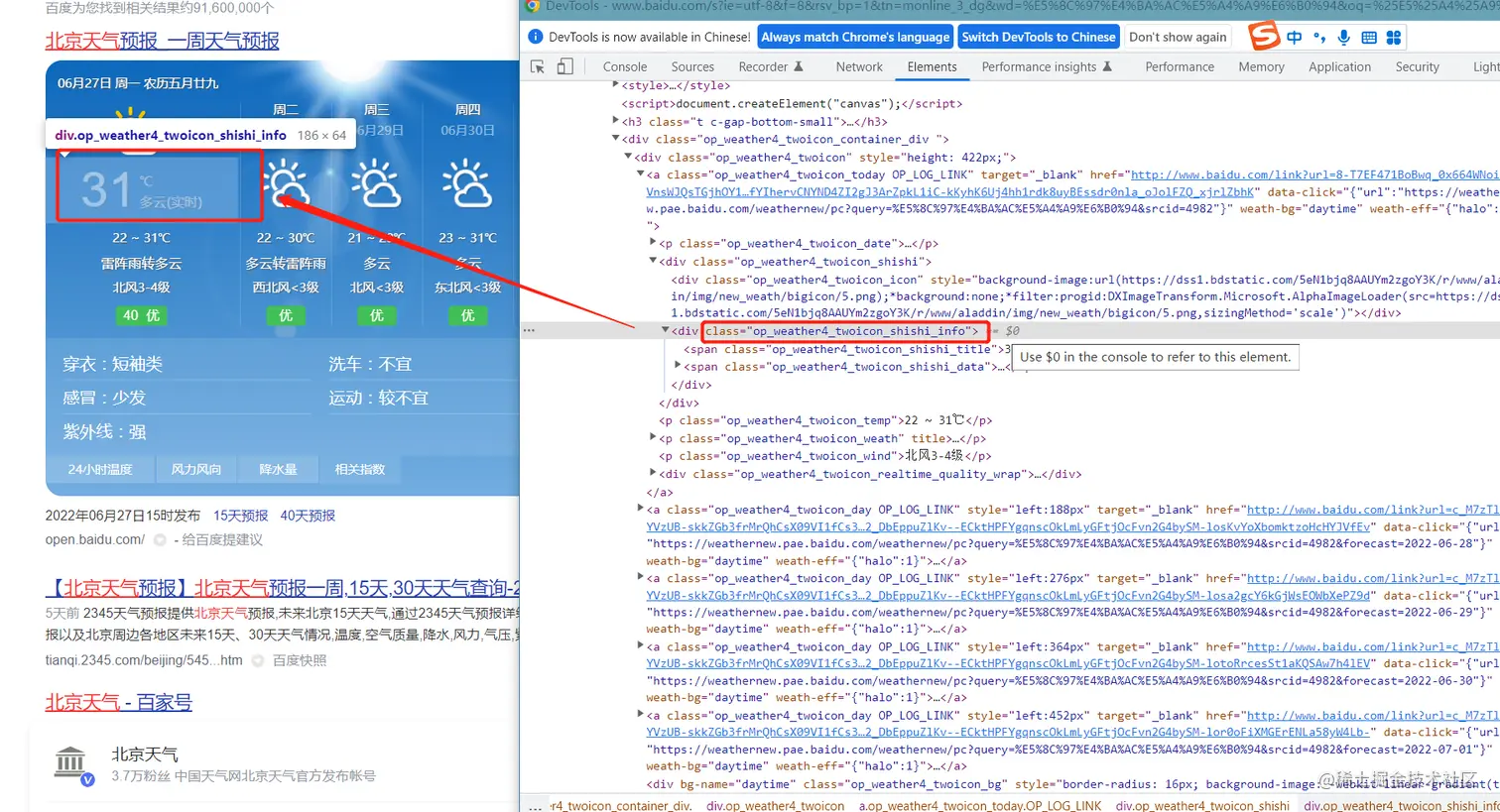Click the ellipsis beside the selected DOM node

tap(530, 330)
